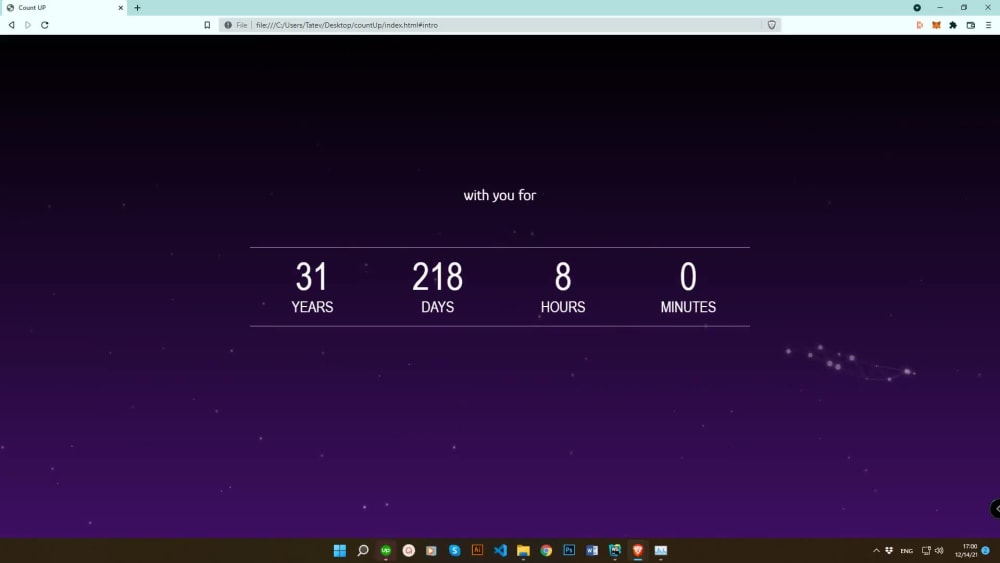Image resolution: width=1000 pixels, height=563 pixels.
Task: Open Visual Studio Code from taskbar
Action: coord(501,550)
